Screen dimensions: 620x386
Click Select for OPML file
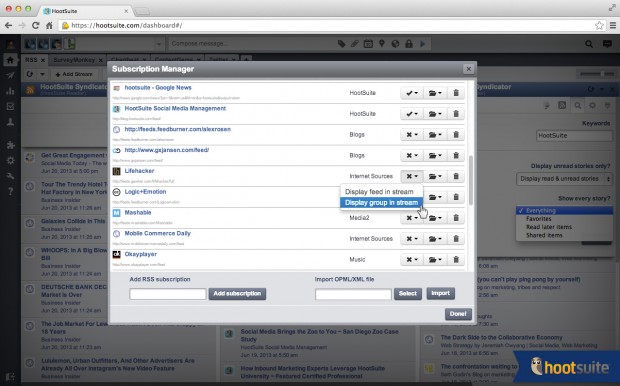pos(408,293)
